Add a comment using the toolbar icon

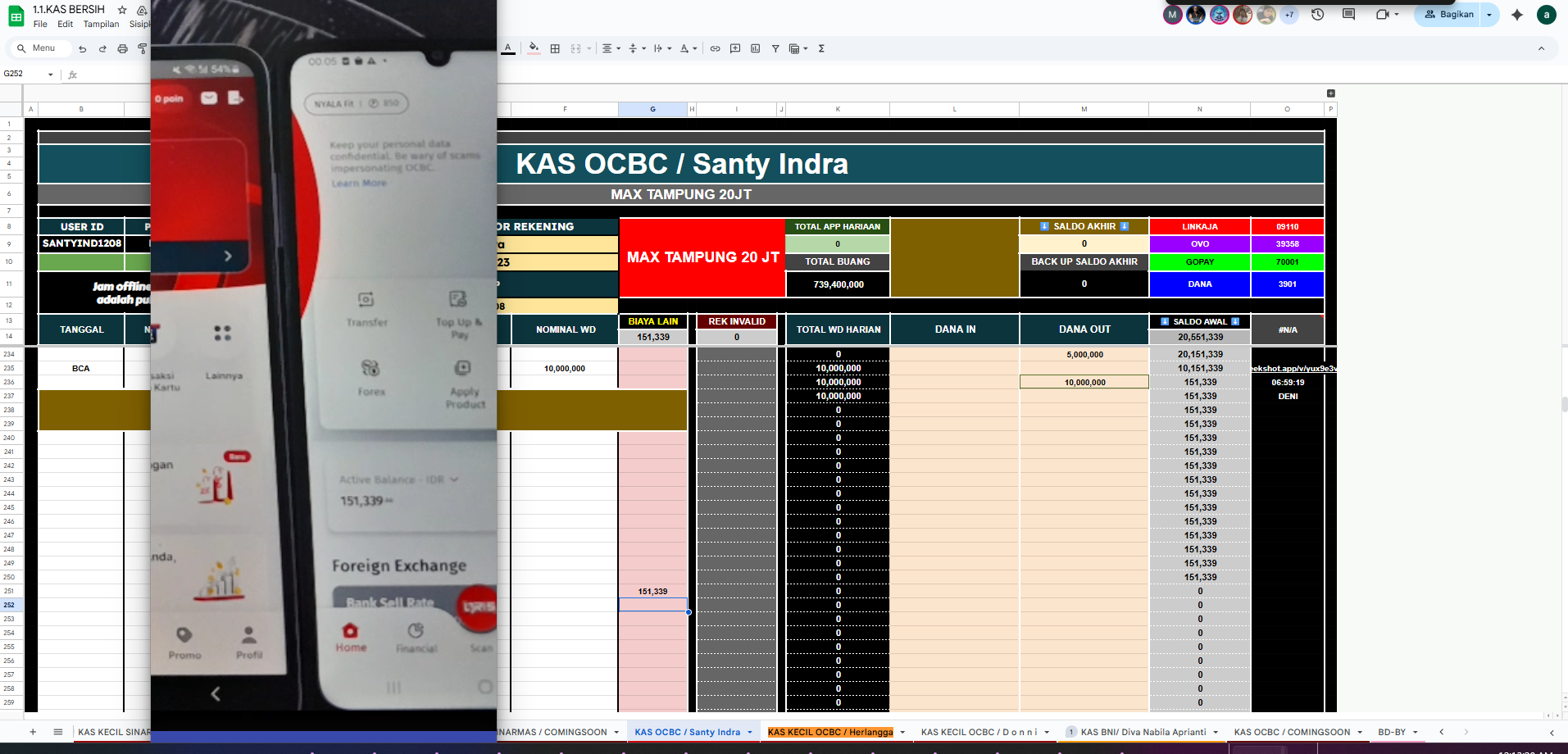coord(735,48)
